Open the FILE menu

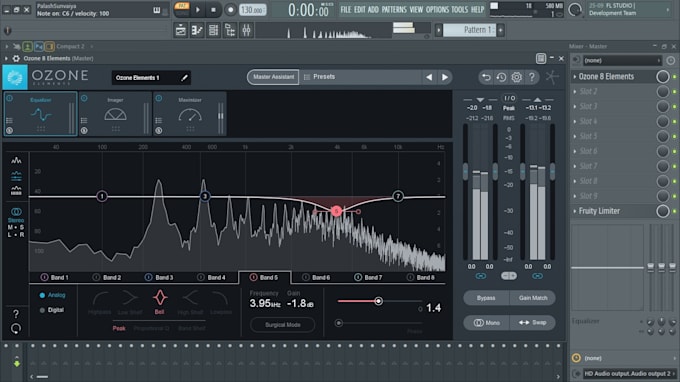click(346, 10)
